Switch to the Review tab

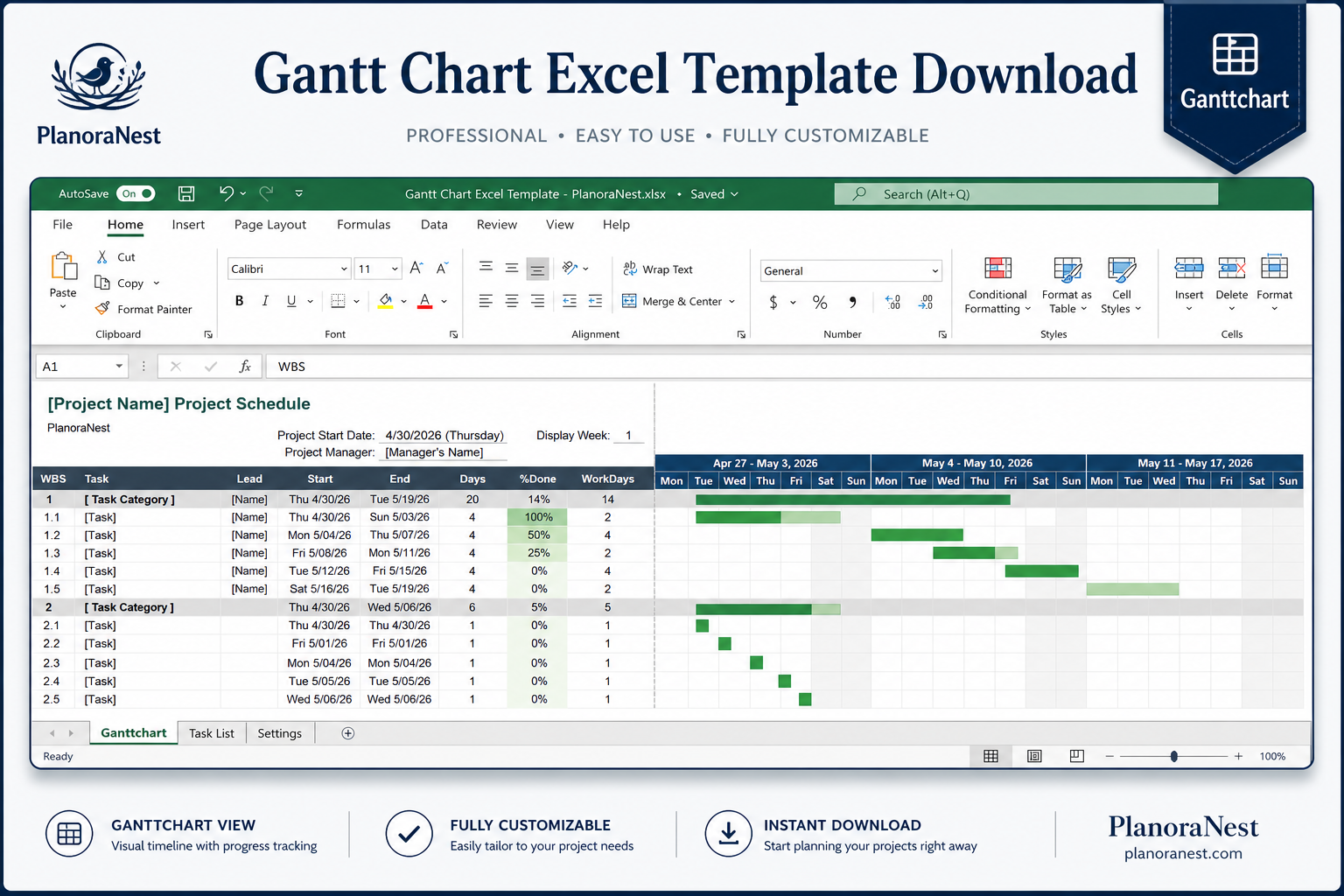497,224
